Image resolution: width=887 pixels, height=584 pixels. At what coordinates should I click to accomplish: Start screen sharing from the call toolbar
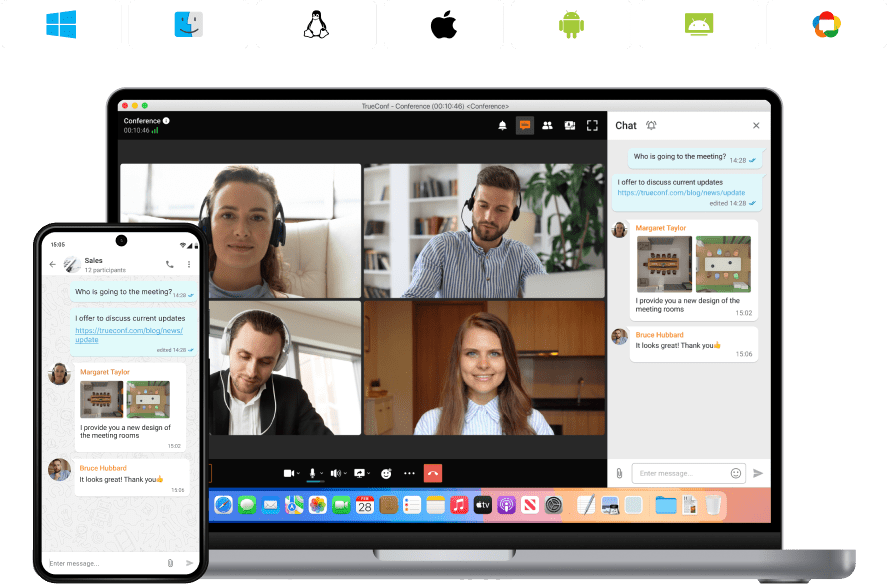(359, 472)
